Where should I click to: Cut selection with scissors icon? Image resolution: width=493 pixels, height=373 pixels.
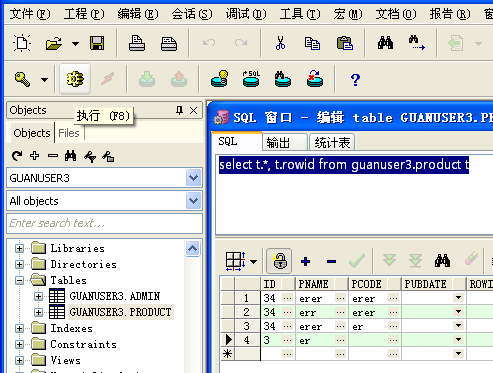coord(280,43)
